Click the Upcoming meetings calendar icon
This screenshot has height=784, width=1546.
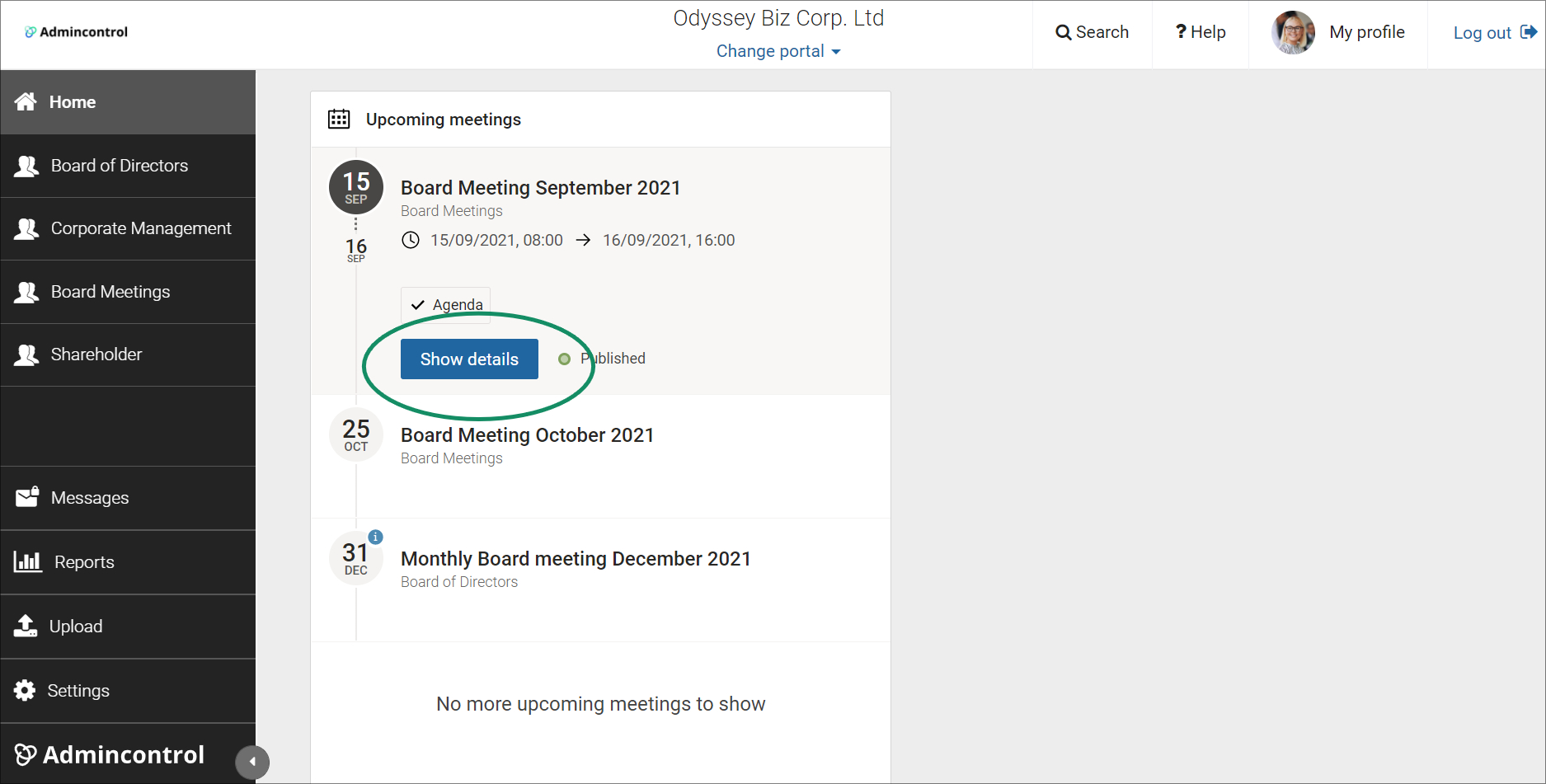point(339,119)
